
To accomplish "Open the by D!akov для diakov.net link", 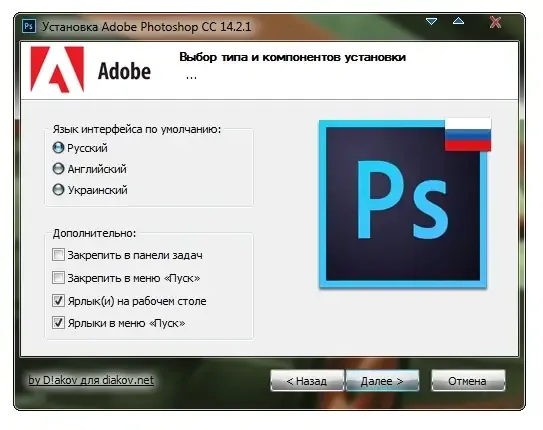I will (91, 380).
